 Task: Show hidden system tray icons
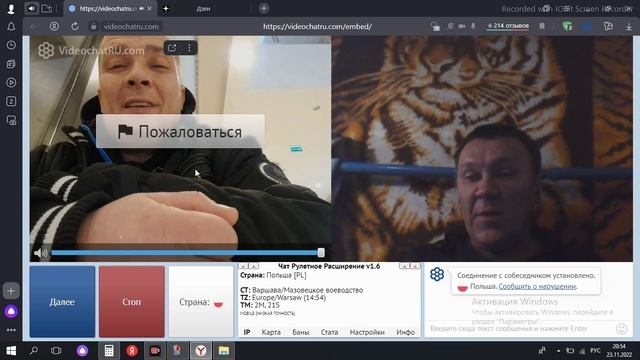pos(558,351)
